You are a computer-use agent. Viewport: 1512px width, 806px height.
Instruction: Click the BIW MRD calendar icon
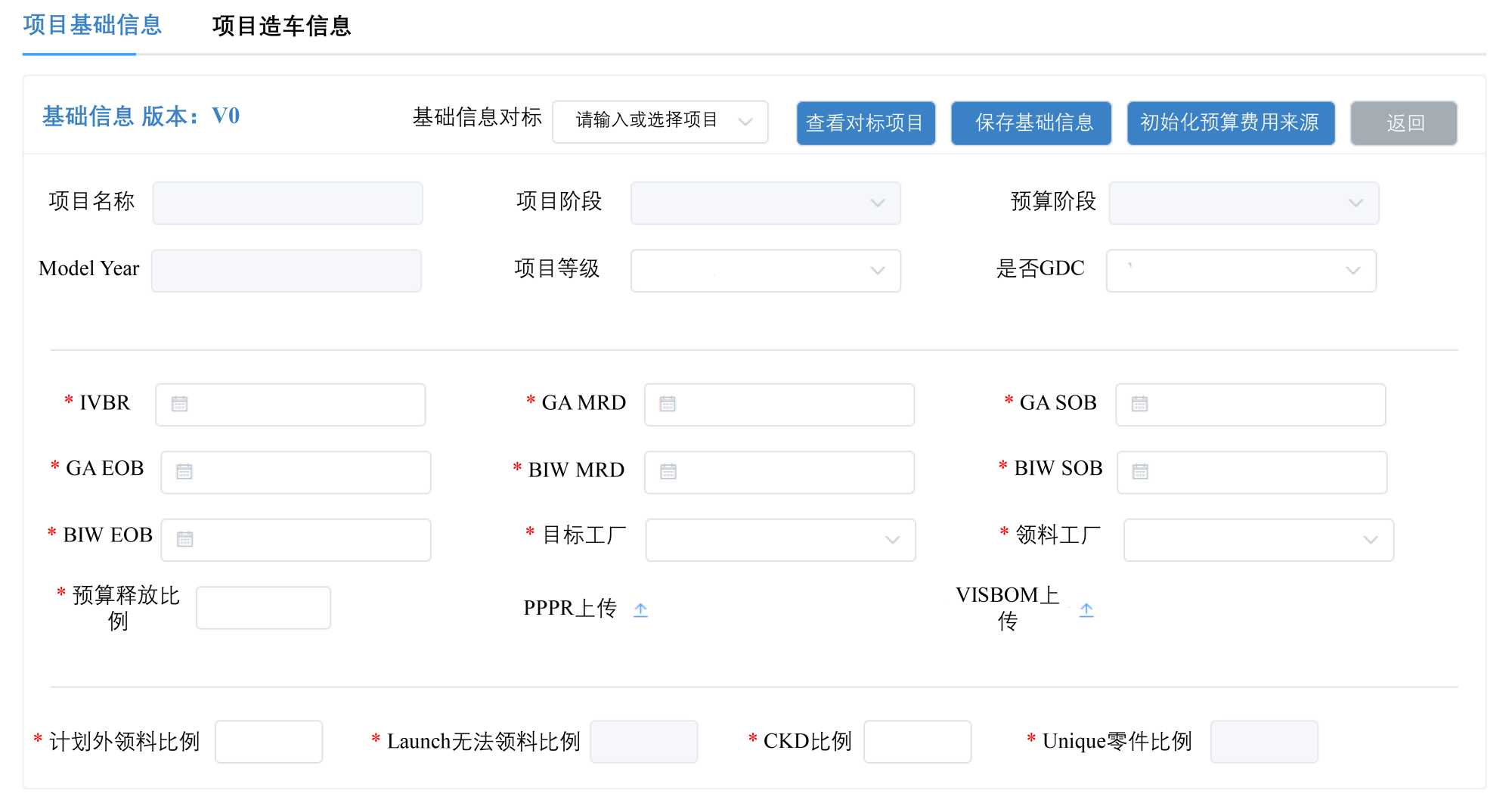[x=668, y=472]
